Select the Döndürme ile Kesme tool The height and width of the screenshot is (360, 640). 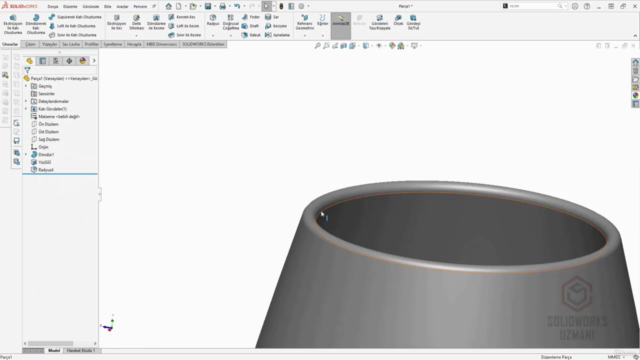156,22
